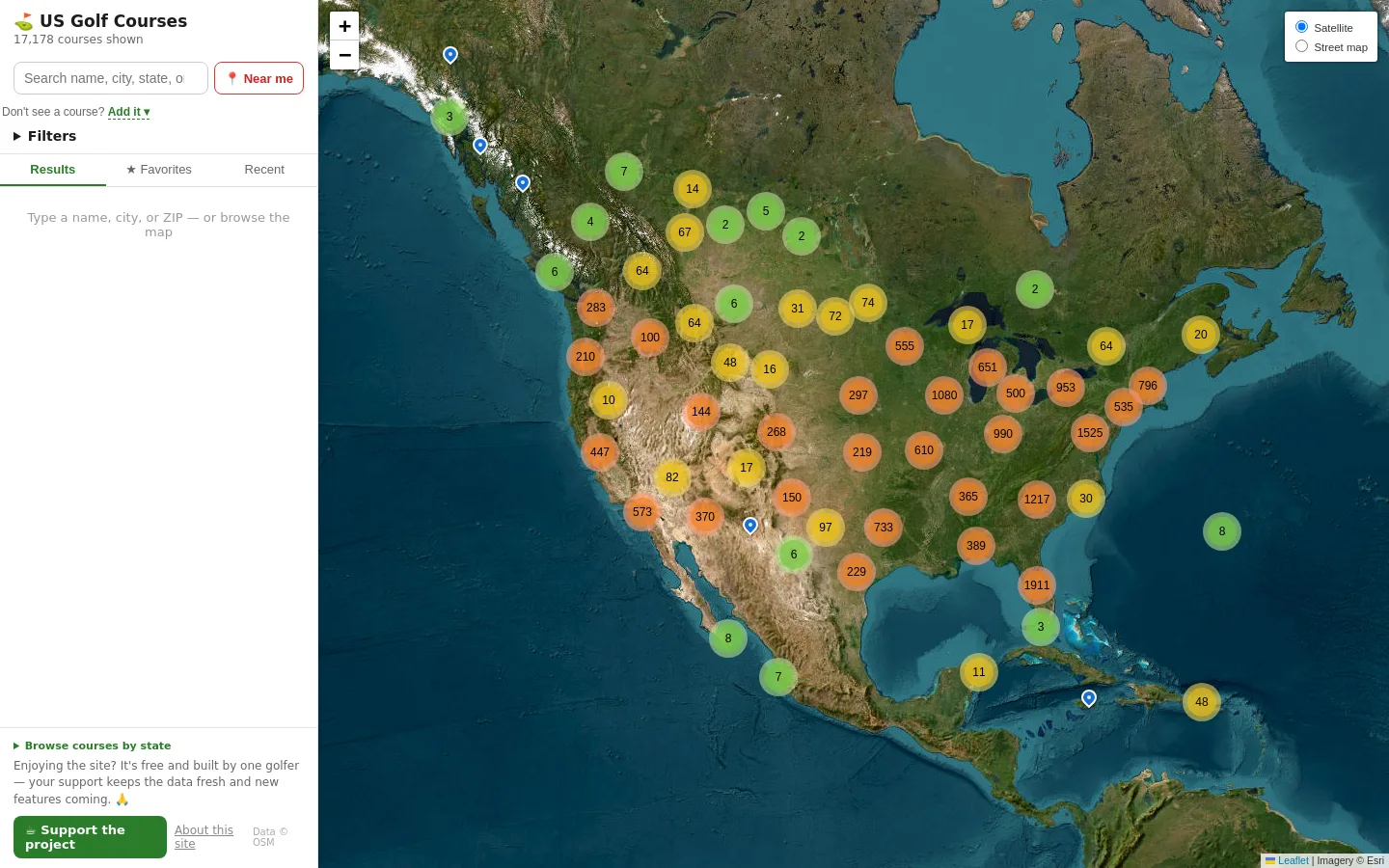Click the green cluster labeled 7 in Mexico
Screen dimensions: 1389x868
tap(778, 677)
